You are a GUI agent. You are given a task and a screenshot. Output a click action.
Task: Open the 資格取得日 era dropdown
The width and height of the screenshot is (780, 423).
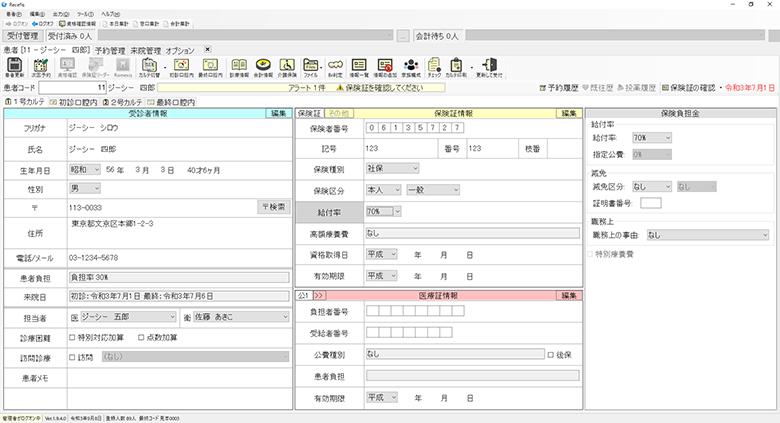coord(382,255)
